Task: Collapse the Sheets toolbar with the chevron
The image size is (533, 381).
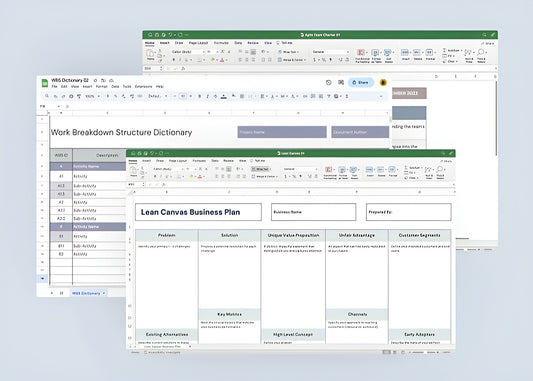Action: 381,97
